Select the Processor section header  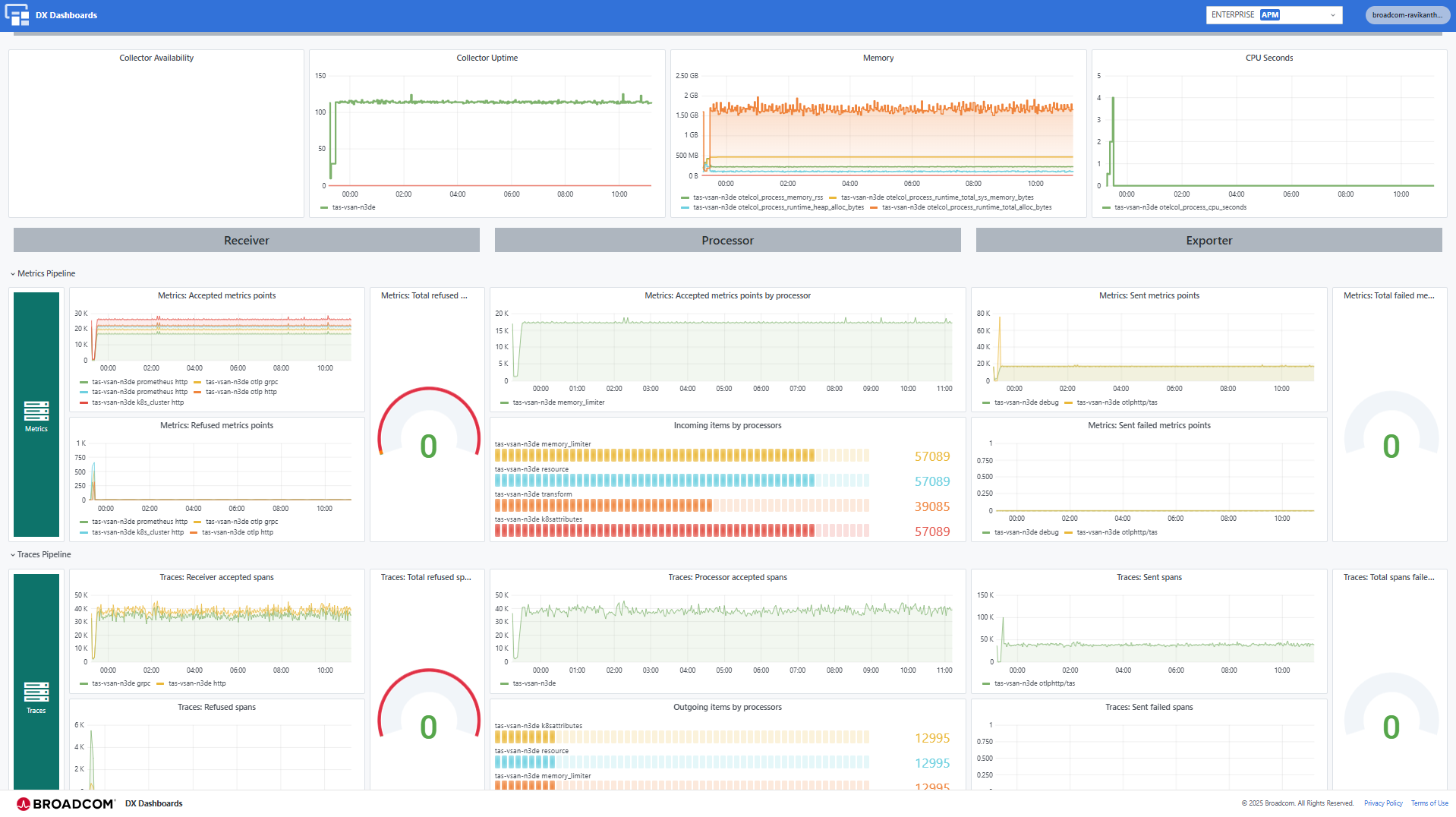pos(726,240)
